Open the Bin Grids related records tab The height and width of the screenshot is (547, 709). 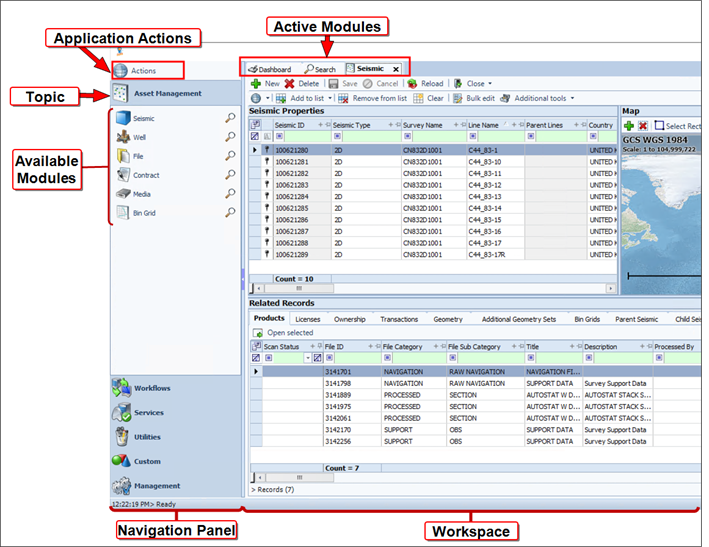[x=587, y=319]
